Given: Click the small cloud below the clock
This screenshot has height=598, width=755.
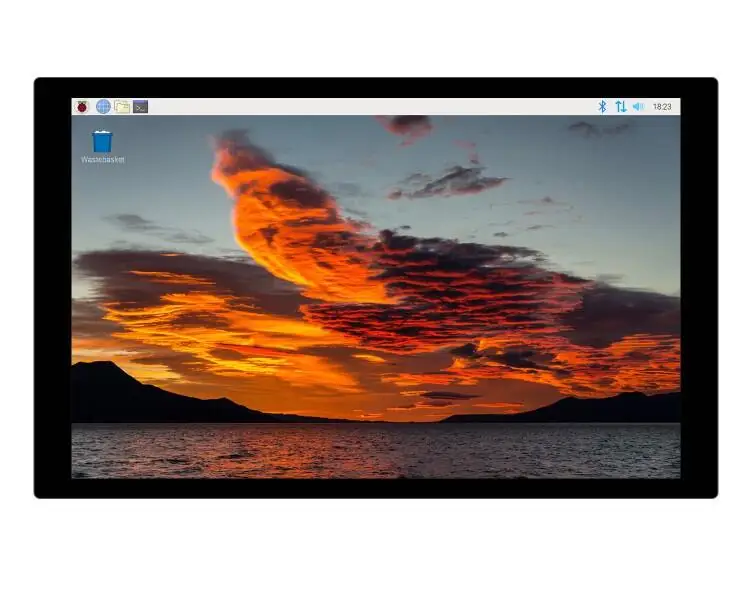Looking at the screenshot, I should click(598, 128).
